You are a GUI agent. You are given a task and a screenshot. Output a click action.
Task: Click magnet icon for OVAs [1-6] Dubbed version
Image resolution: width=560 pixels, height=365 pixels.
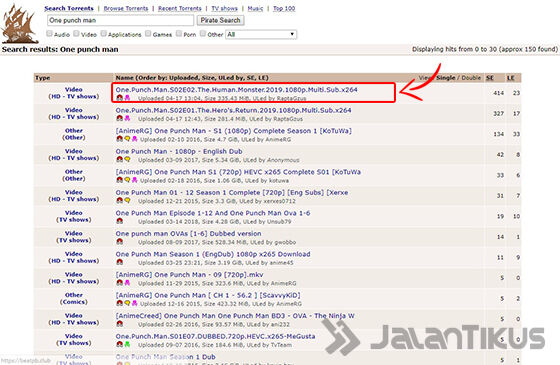click(120, 241)
